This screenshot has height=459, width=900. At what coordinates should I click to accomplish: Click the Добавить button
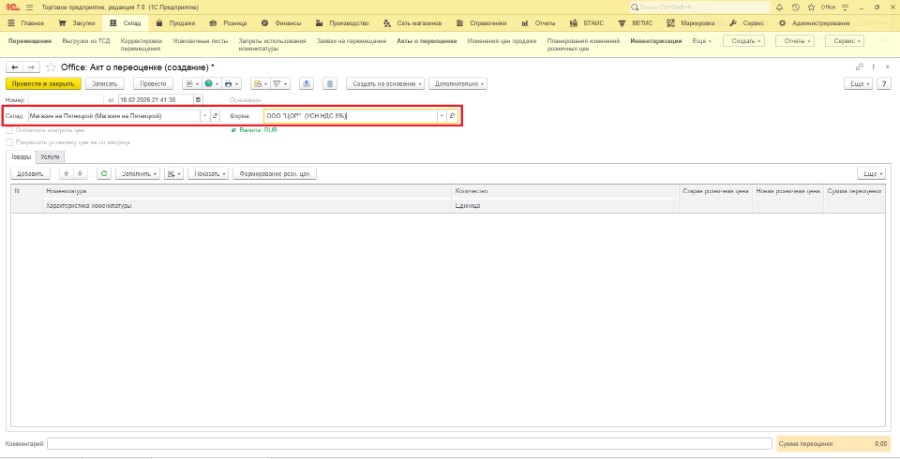(x=30, y=173)
